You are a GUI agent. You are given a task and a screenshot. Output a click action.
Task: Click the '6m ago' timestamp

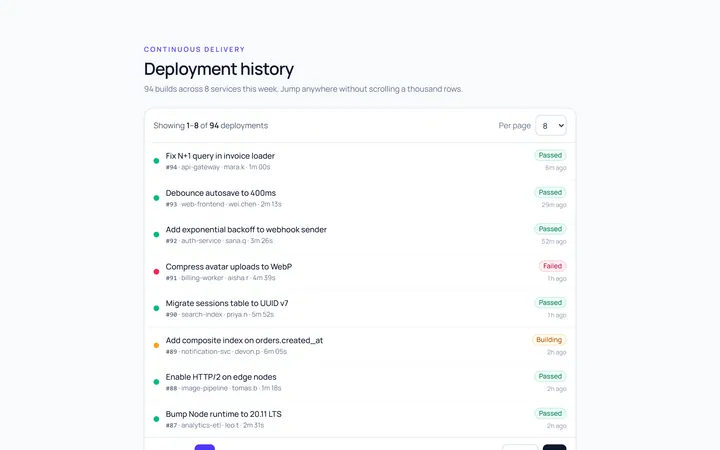point(556,168)
